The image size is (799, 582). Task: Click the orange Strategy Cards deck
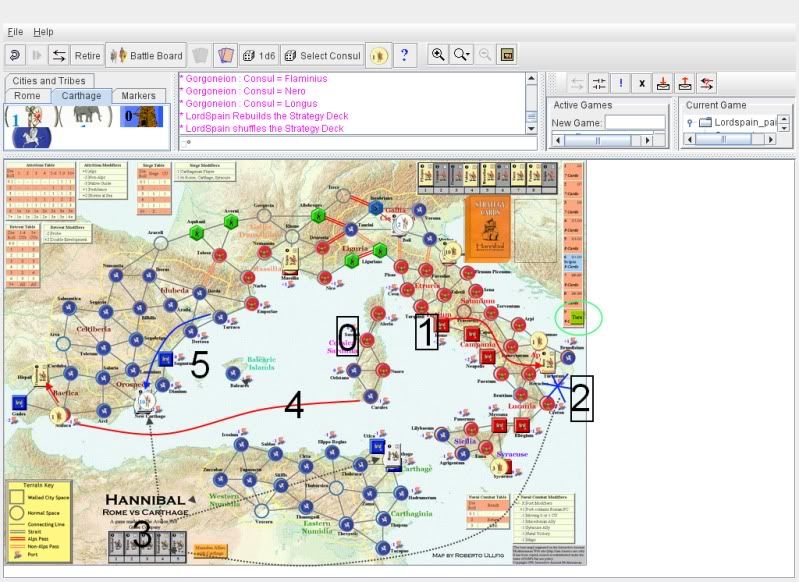click(x=488, y=229)
